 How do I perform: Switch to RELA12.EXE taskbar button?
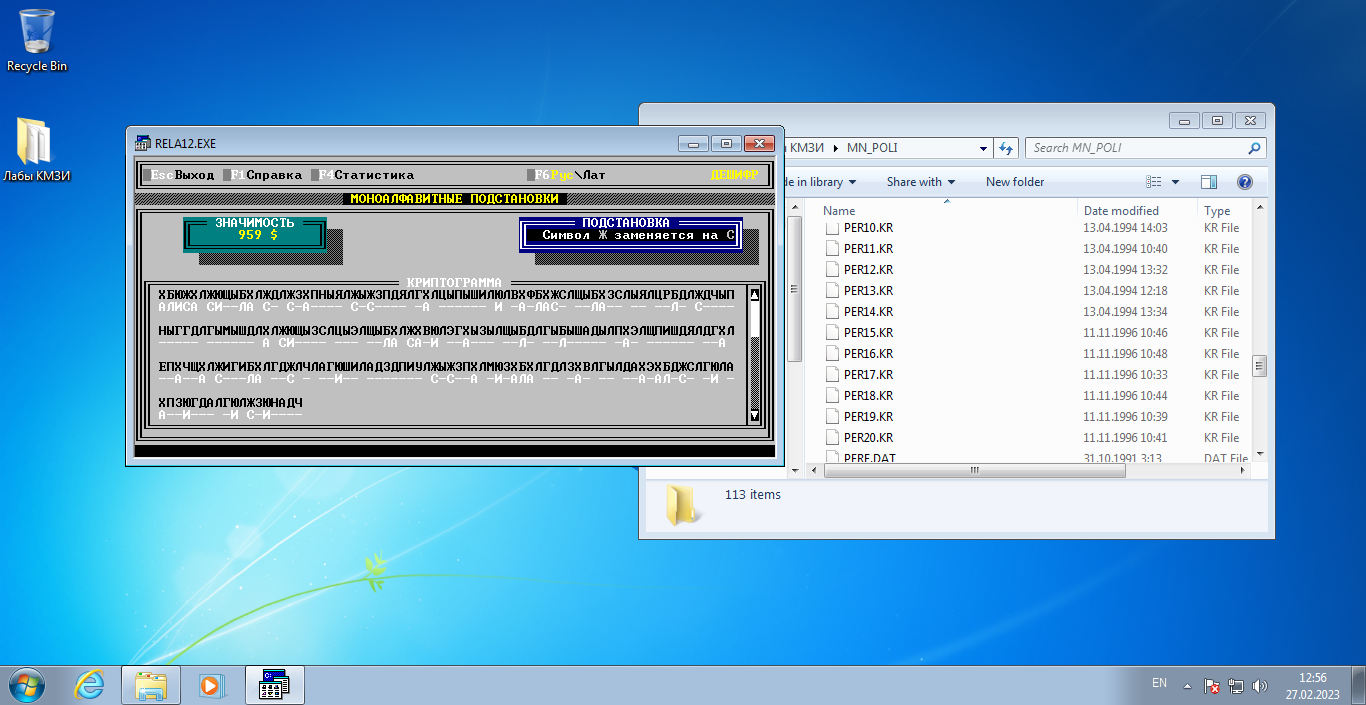(274, 685)
